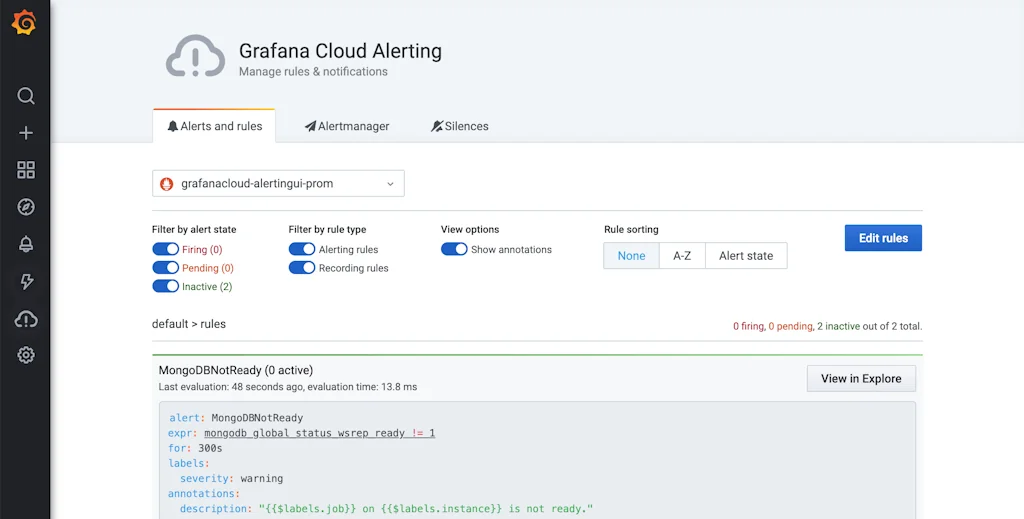Switch to the Alerts and rules tab
Screen dimensions: 1024x519
coord(214,126)
